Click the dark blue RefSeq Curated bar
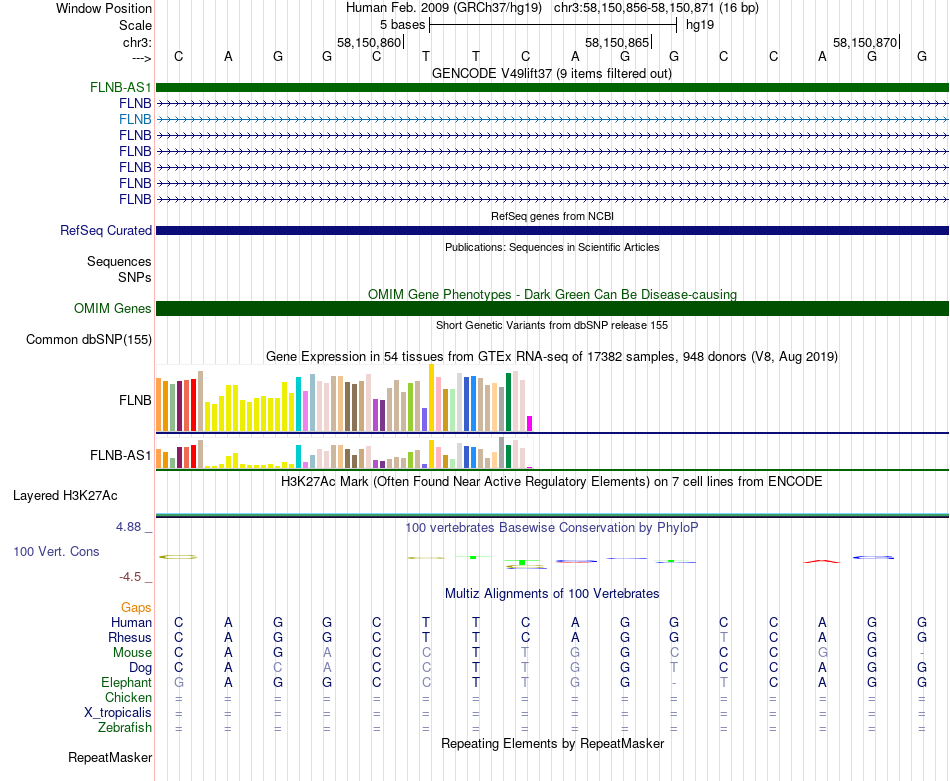This screenshot has width=950, height=781. 552,230
